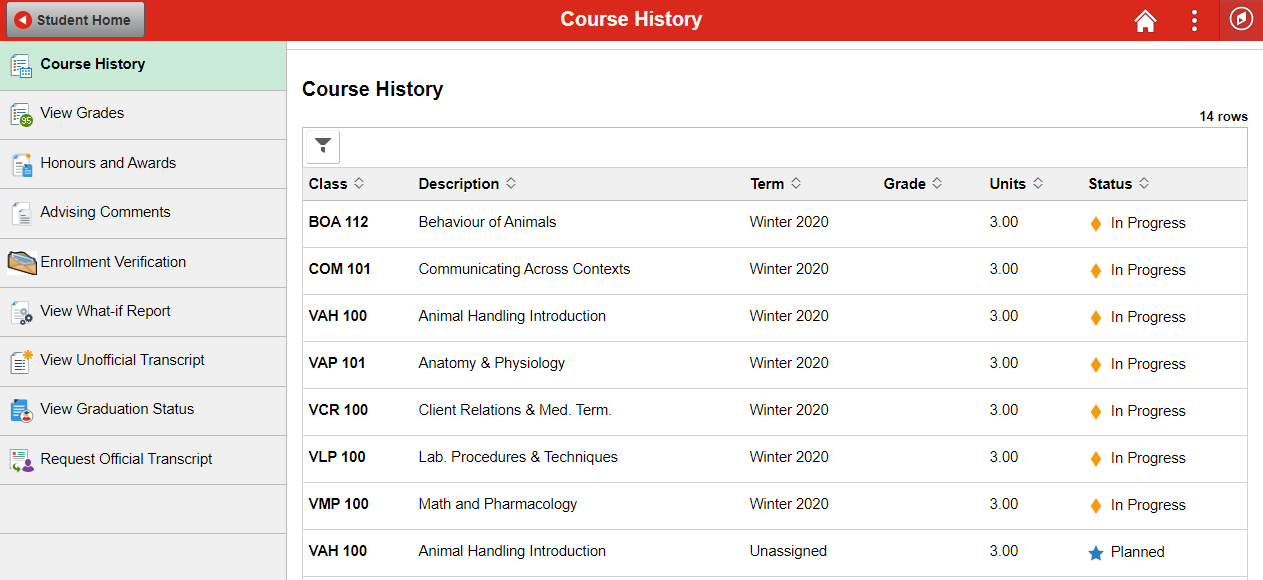
Task: Click the View Grades sidebar icon
Action: (x=21, y=115)
